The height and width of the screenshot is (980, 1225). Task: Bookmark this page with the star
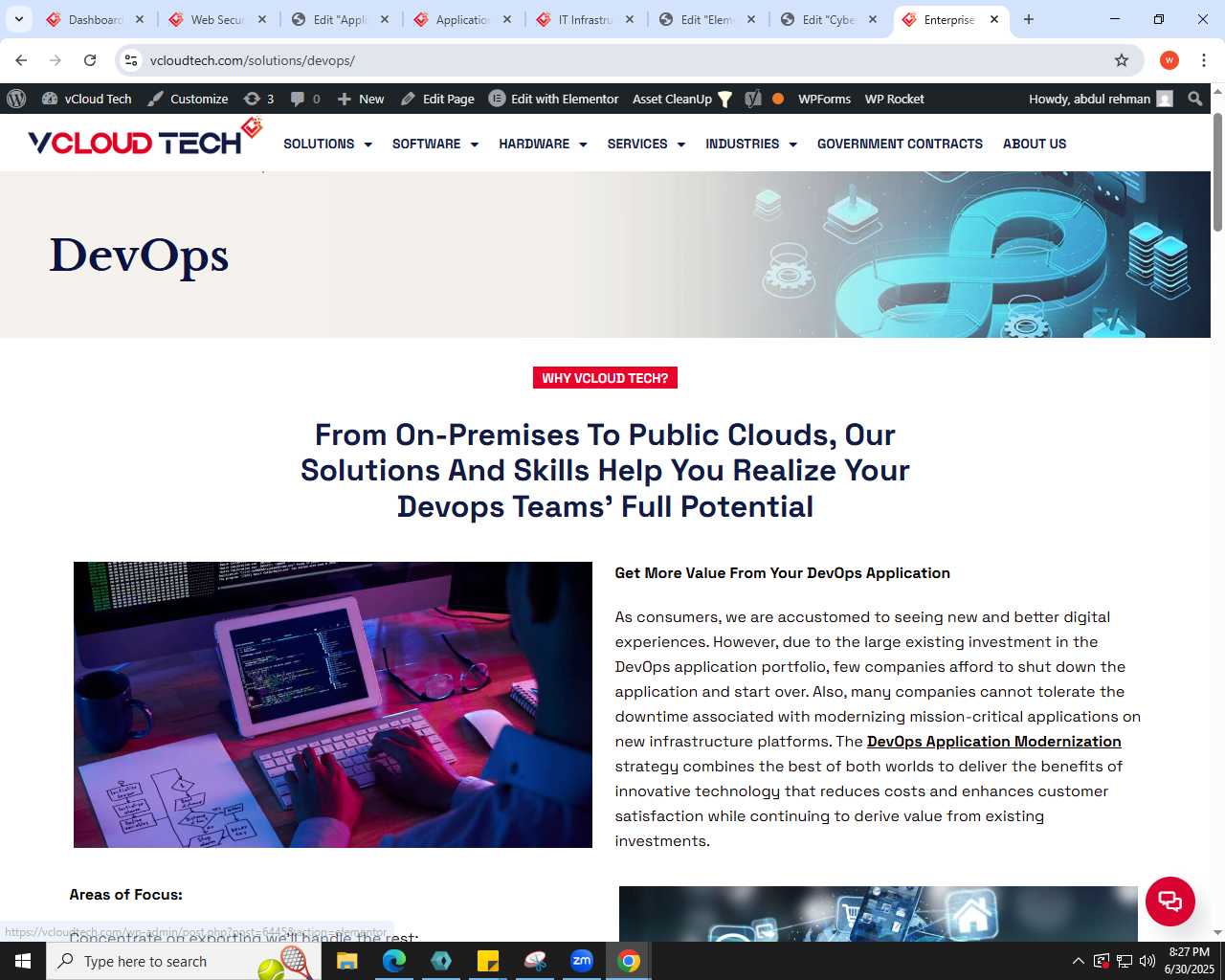1122,60
